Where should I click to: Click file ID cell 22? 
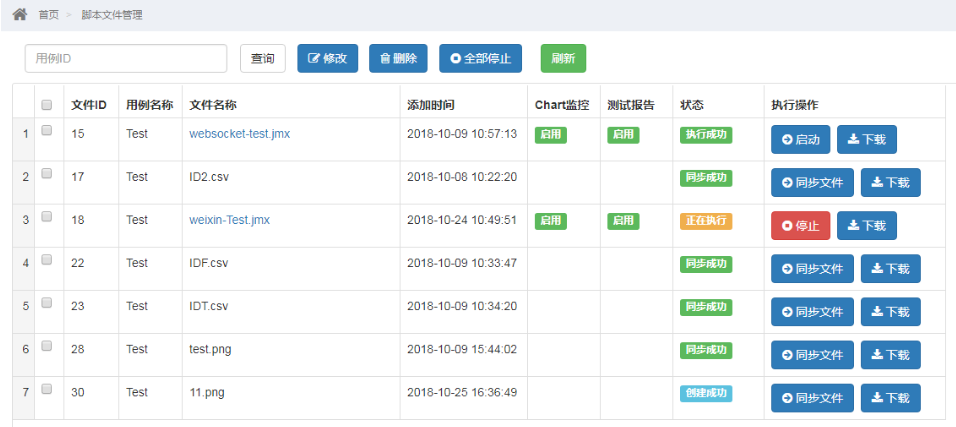[x=78, y=263]
